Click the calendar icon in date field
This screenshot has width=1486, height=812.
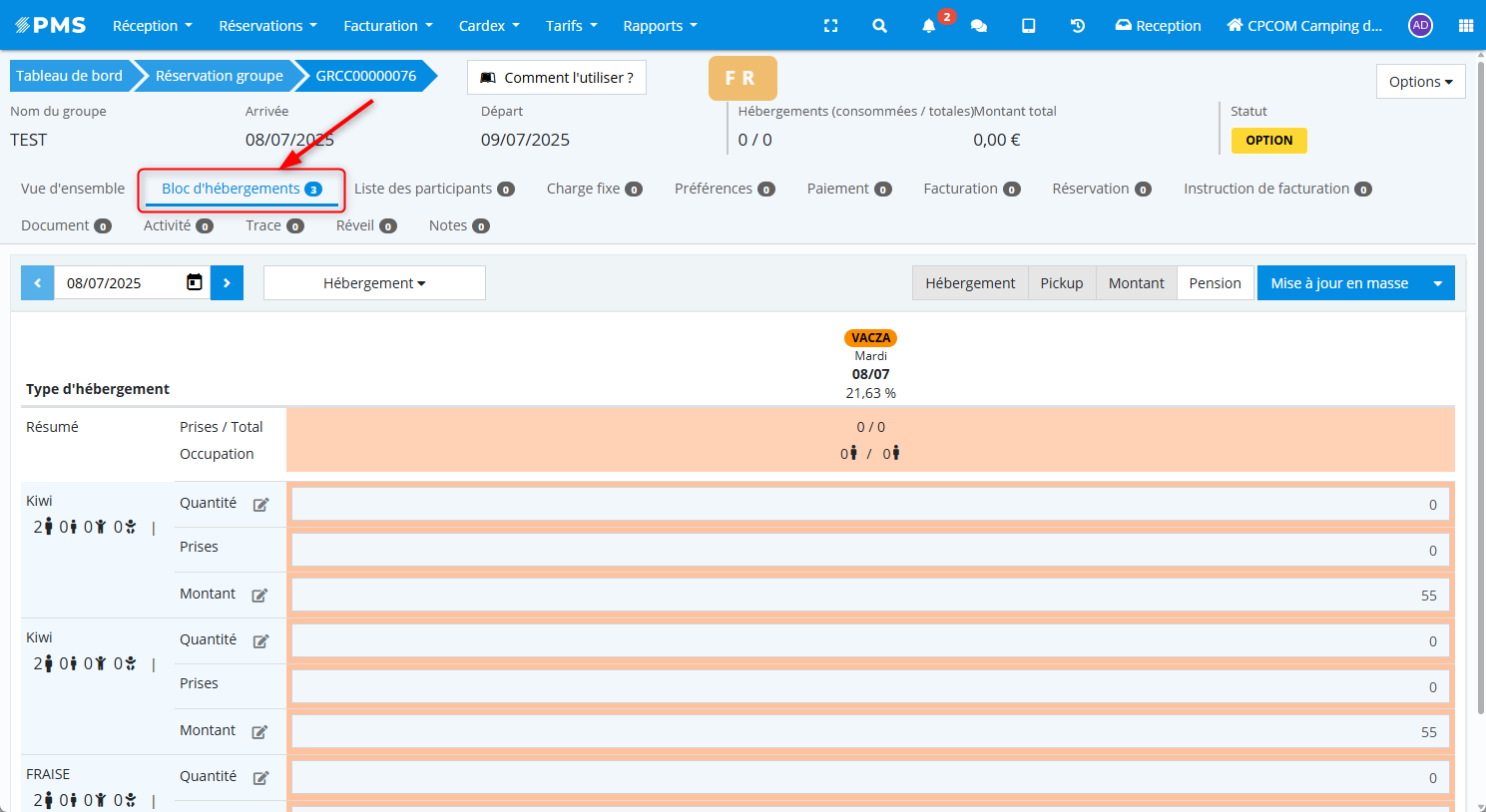(195, 282)
